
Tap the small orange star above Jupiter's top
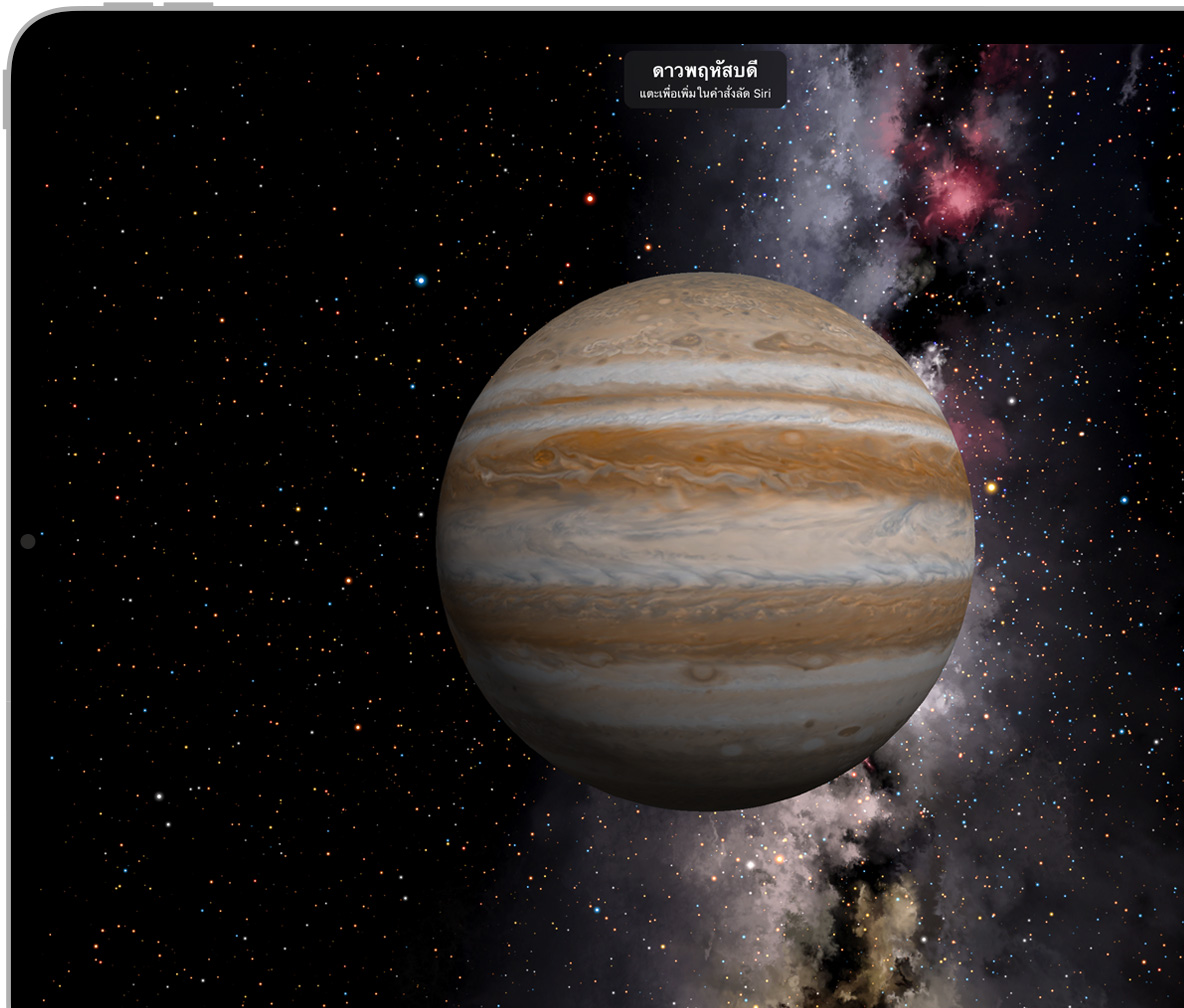648,246
